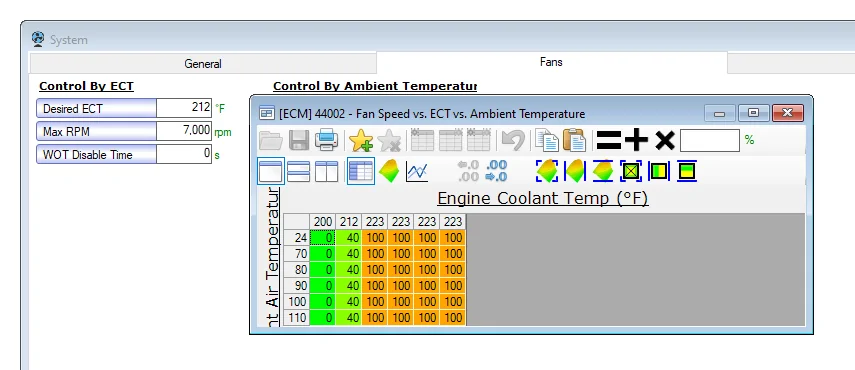Click the Open file folder icon

pos(270,141)
